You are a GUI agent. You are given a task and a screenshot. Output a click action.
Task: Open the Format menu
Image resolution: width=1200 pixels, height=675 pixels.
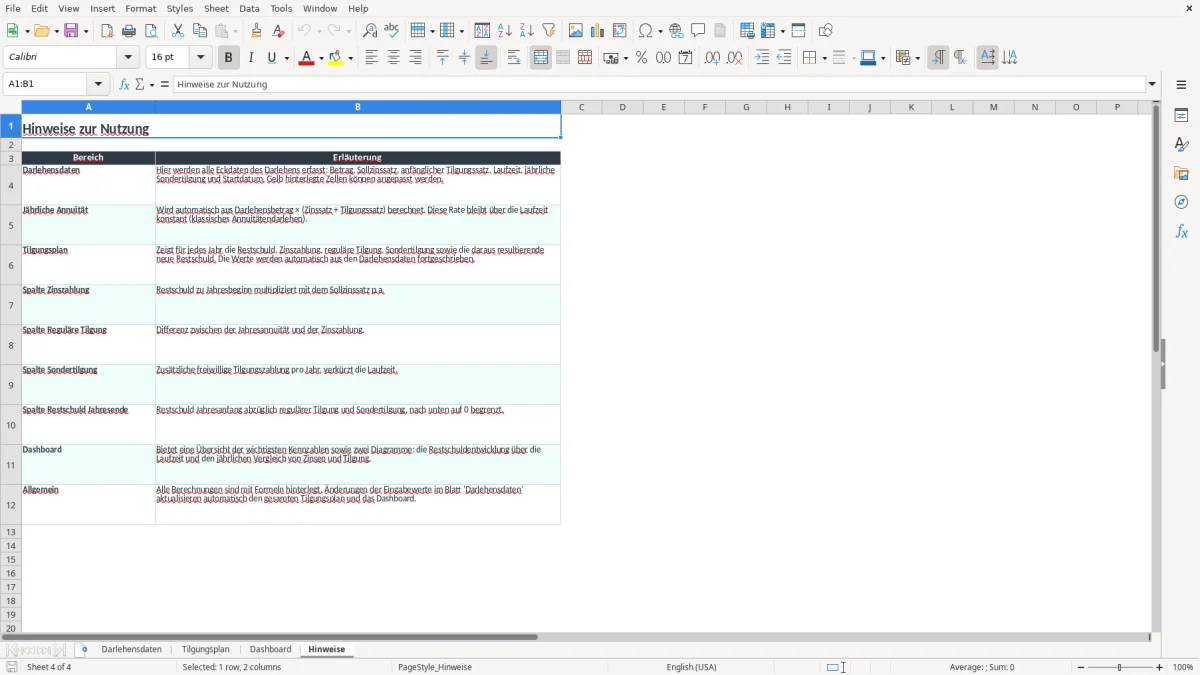140,8
